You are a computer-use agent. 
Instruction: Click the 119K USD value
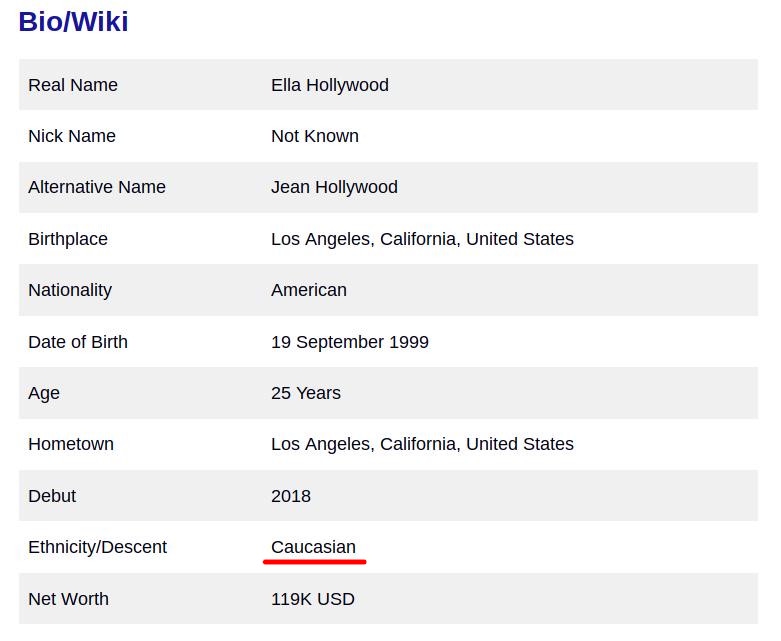click(x=313, y=599)
